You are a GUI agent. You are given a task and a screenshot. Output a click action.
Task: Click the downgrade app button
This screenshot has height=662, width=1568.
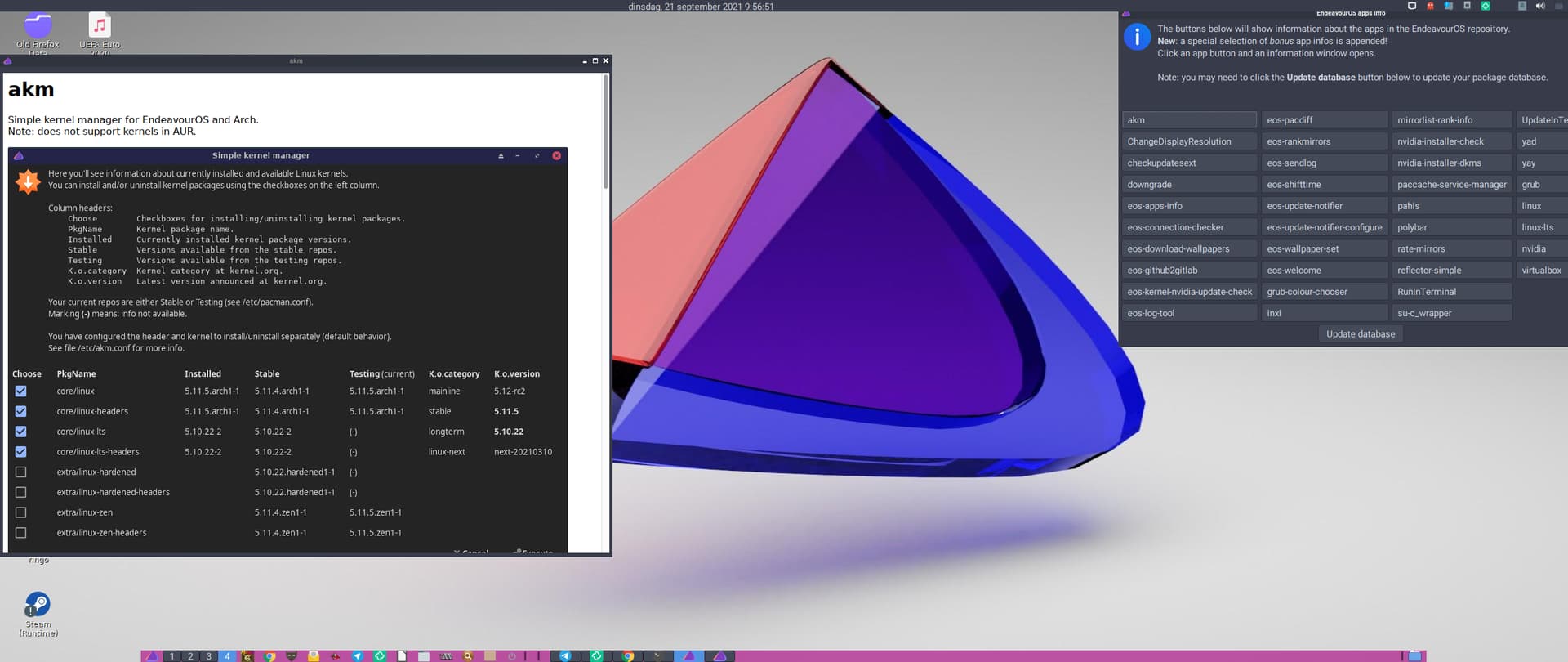click(x=1189, y=185)
